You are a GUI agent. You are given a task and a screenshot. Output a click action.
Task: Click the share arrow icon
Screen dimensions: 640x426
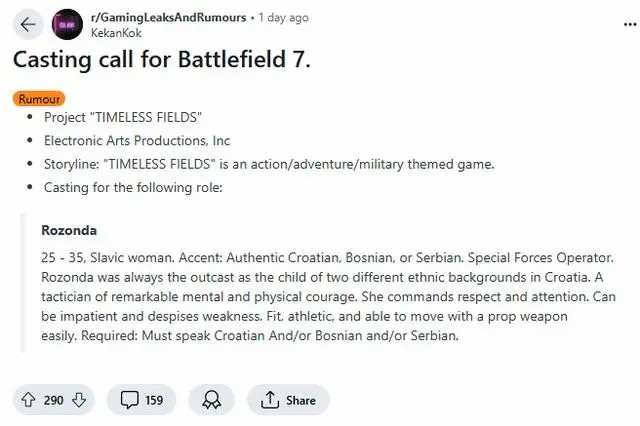(269, 400)
